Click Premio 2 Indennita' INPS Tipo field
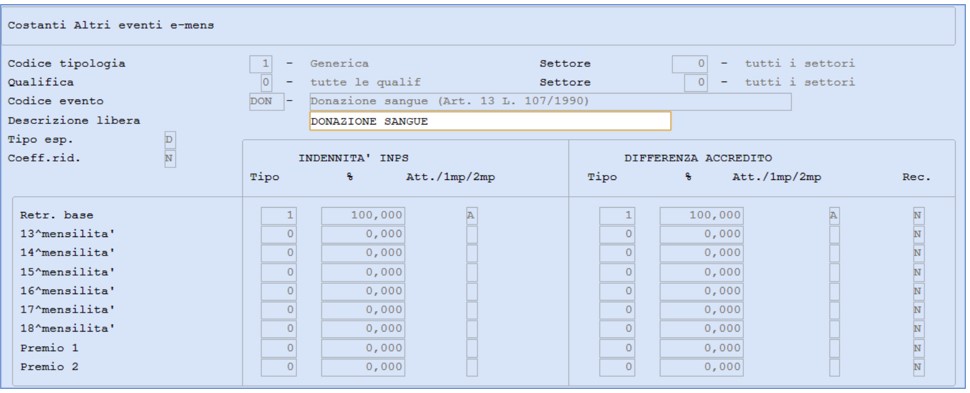 [278, 367]
